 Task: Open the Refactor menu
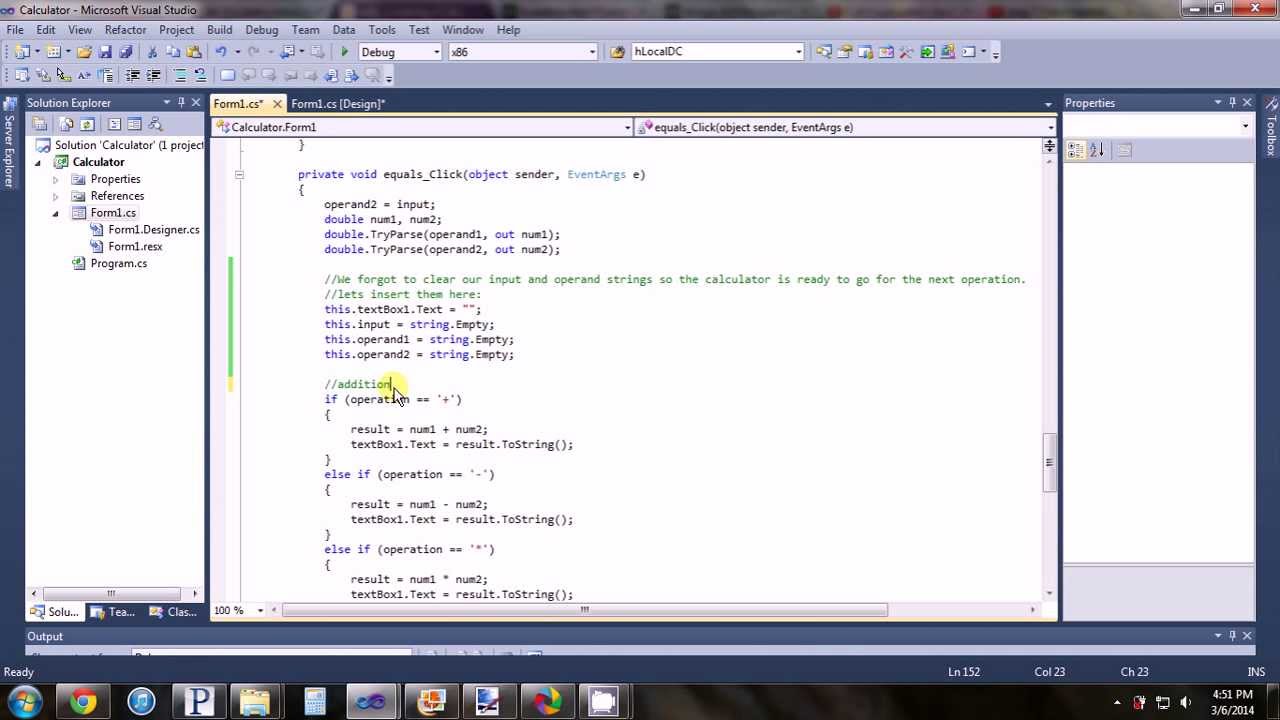tap(125, 30)
